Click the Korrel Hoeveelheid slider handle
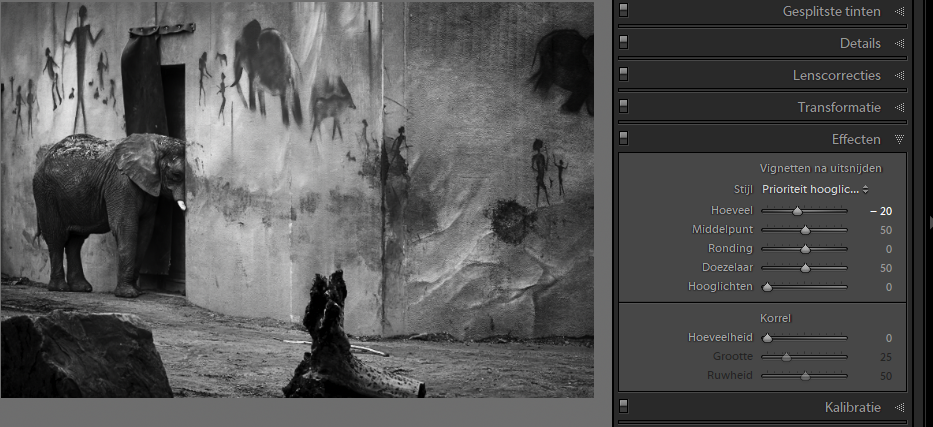This screenshot has width=933, height=427. tap(767, 338)
